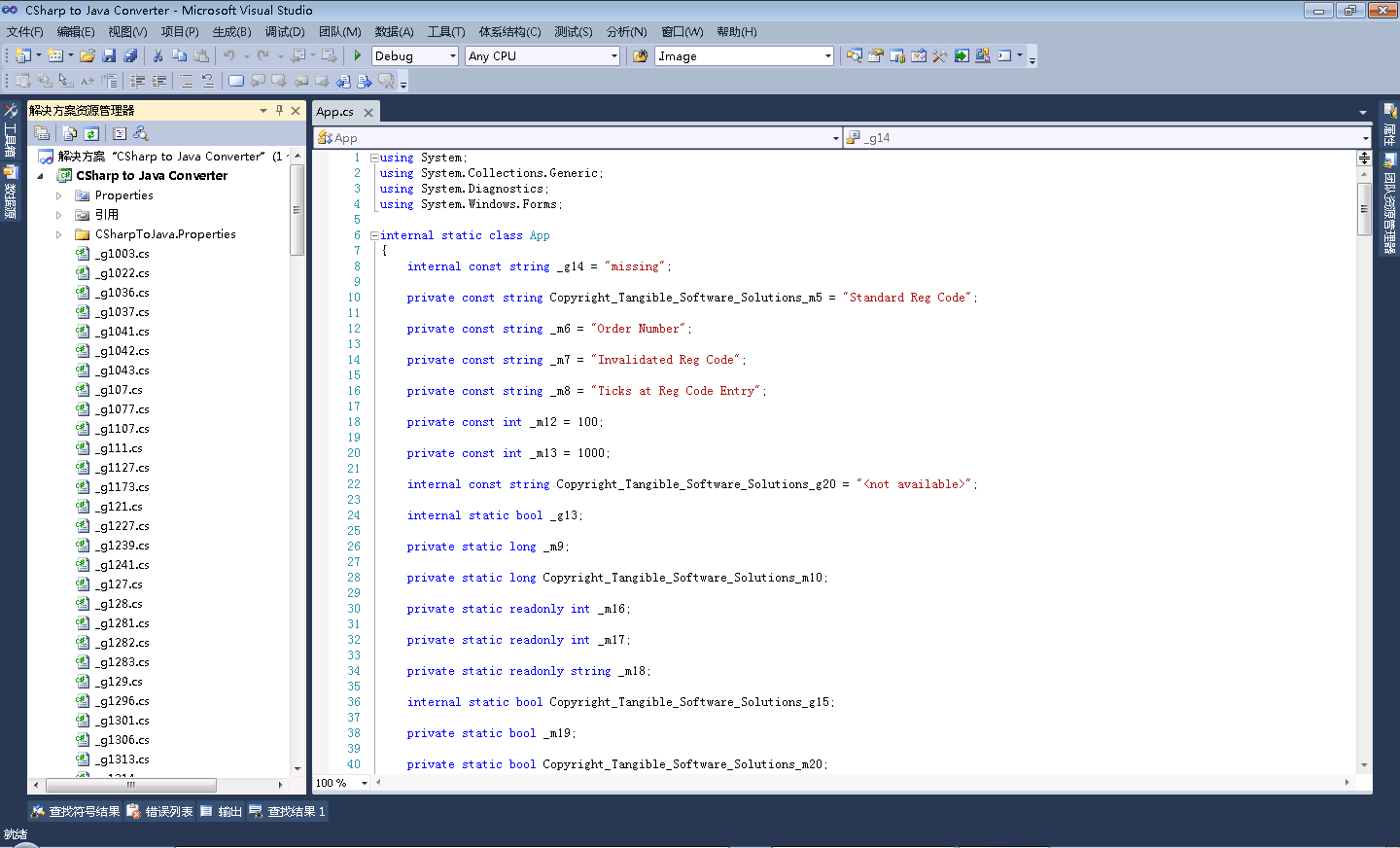Viewport: 1400px width, 848px height.
Task: Click the Open File folder icon
Action: [87, 55]
